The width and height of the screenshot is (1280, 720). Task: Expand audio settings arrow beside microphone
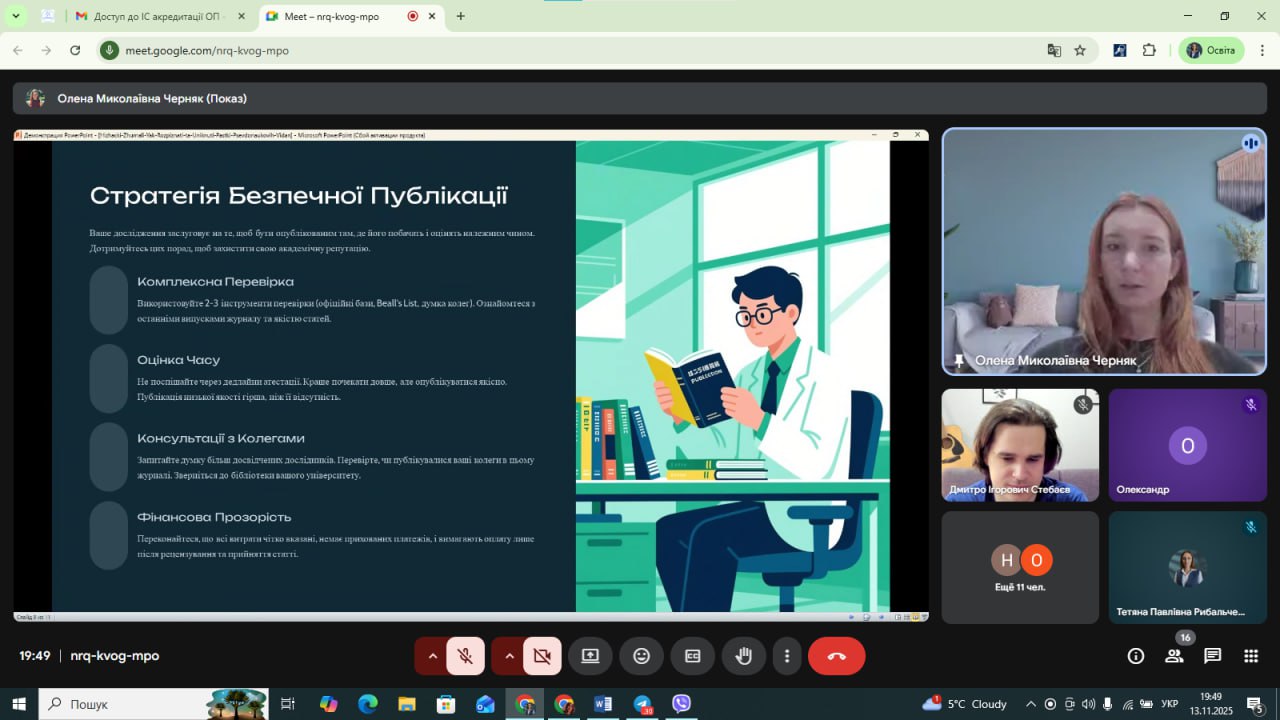432,656
